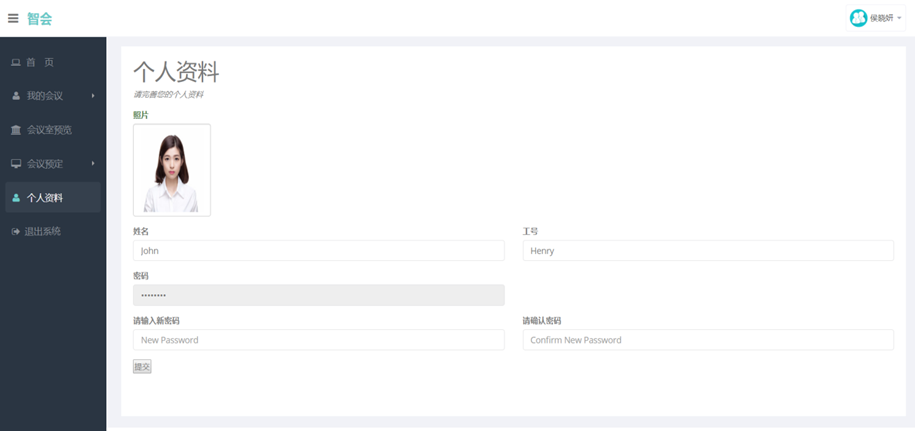Click the building icon beside 会议室预览
Viewport: 915px width, 431px height.
pos(16,130)
